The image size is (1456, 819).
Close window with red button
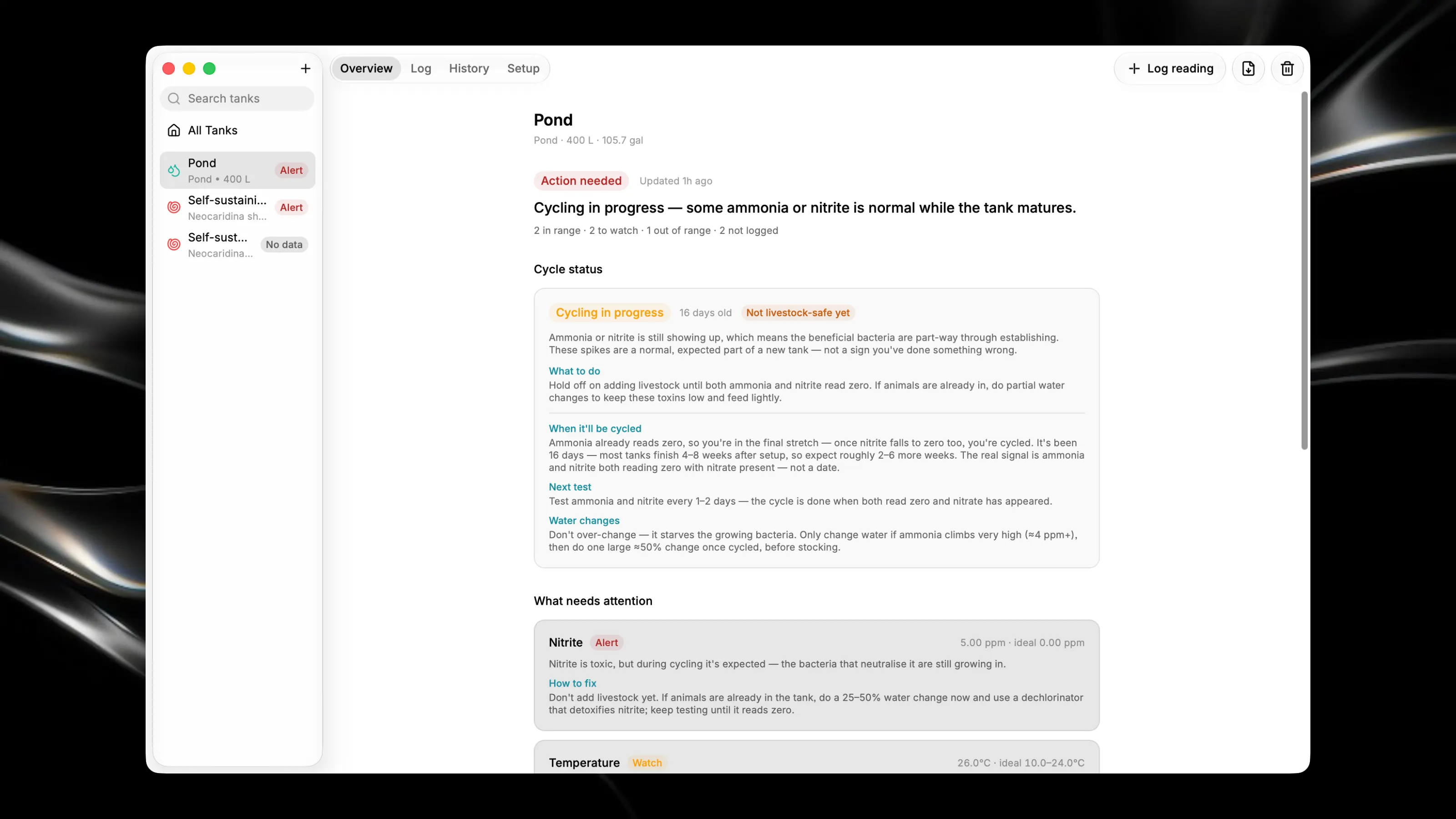point(168,68)
